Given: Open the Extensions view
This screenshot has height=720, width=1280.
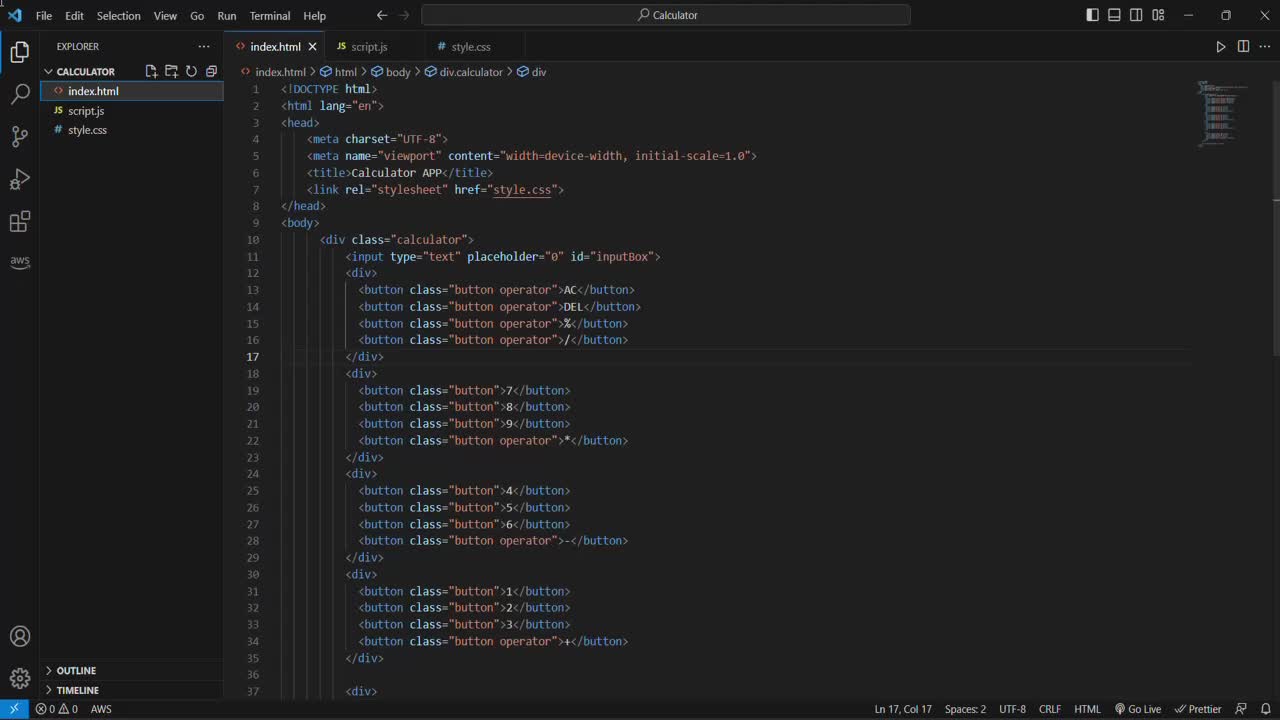Looking at the screenshot, I should tap(20, 221).
